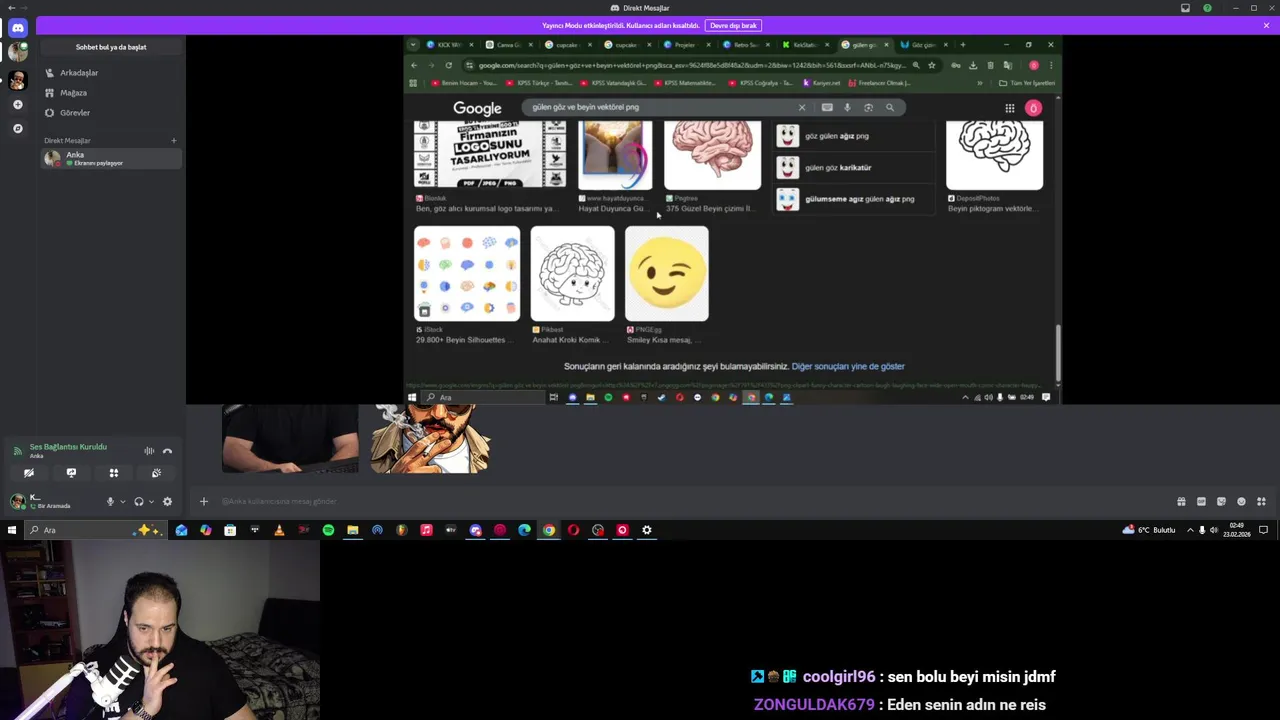This screenshot has width=1280, height=720.
Task: Open weather widget 6°C Bulutlu
Action: pyautogui.click(x=1150, y=530)
